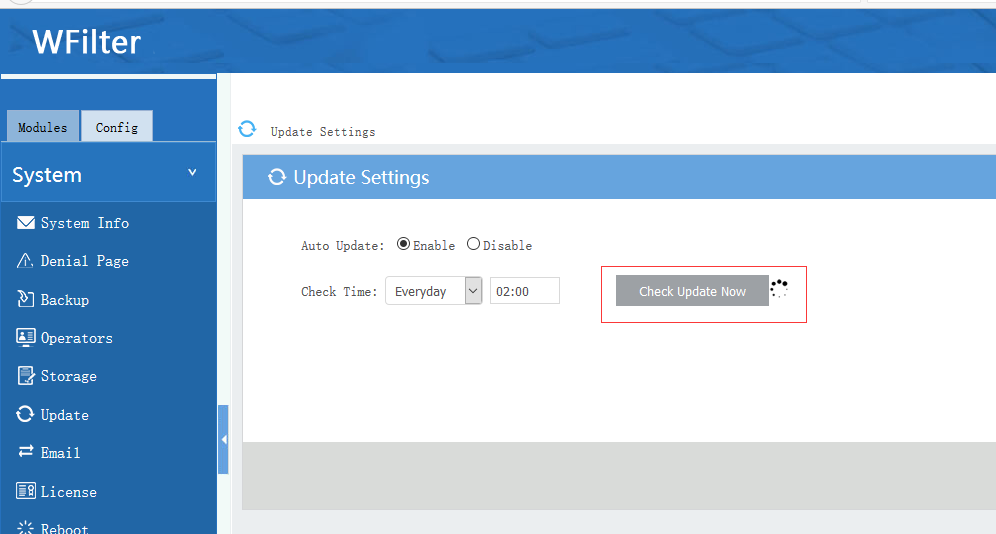Click the Email arrows icon

point(25,451)
